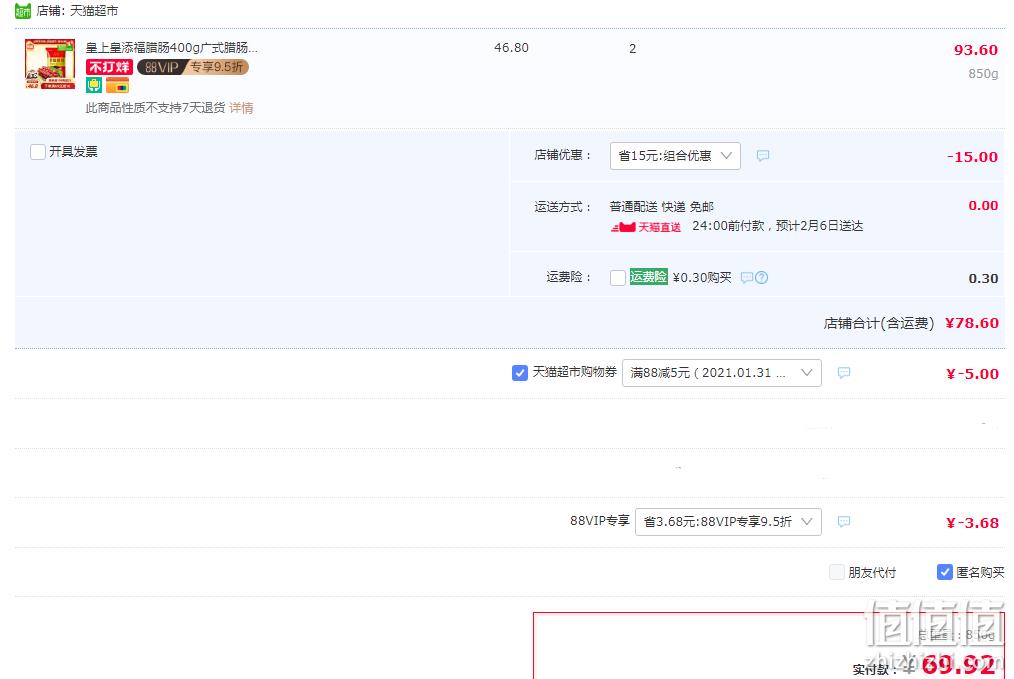Click the comment icon next to coupon dropdown

pyautogui.click(x=844, y=372)
